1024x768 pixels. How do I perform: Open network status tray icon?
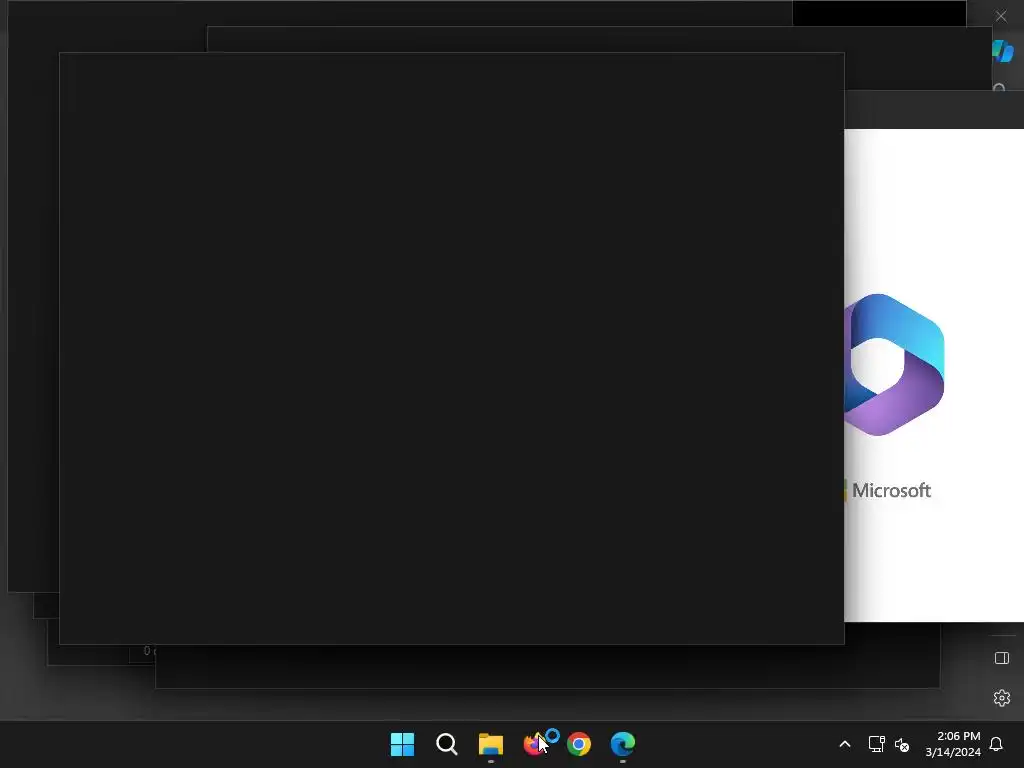876,744
